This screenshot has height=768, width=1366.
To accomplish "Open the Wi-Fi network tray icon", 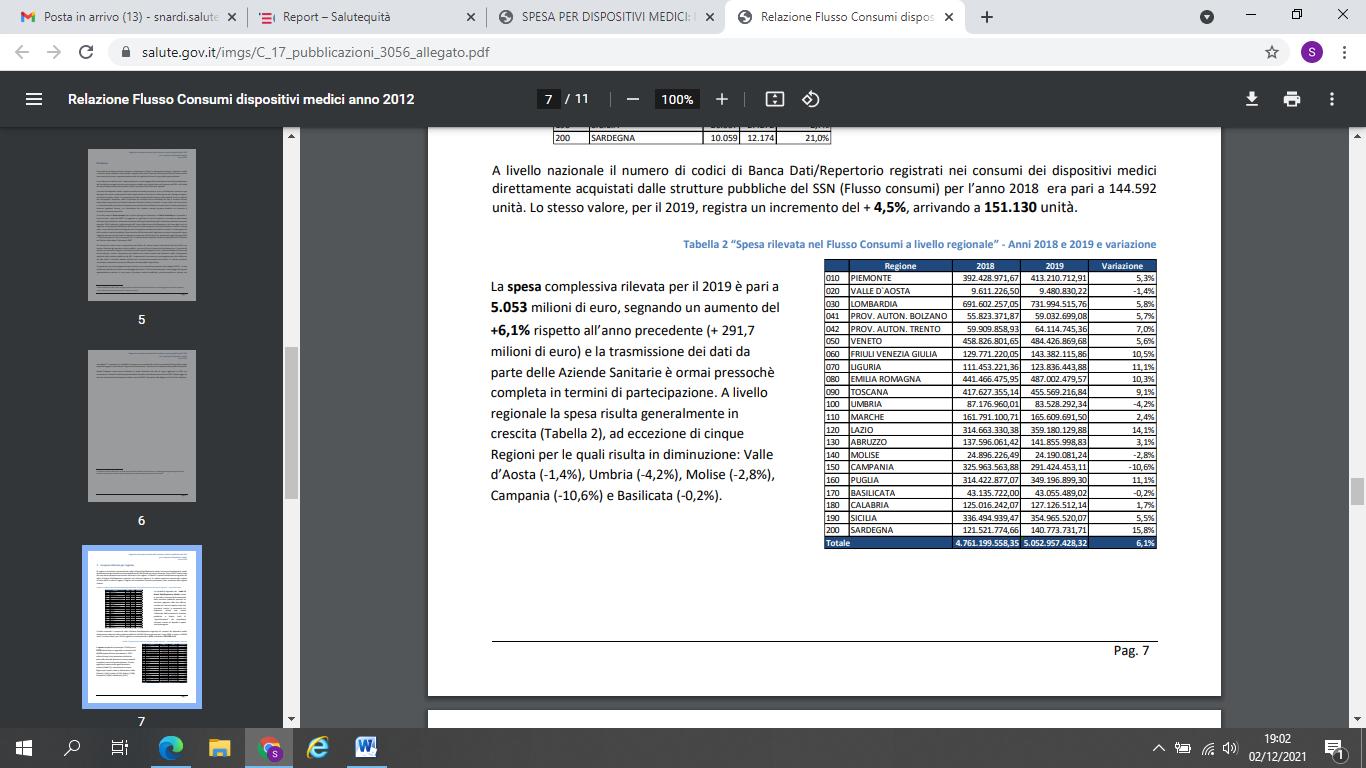I will pos(1207,747).
